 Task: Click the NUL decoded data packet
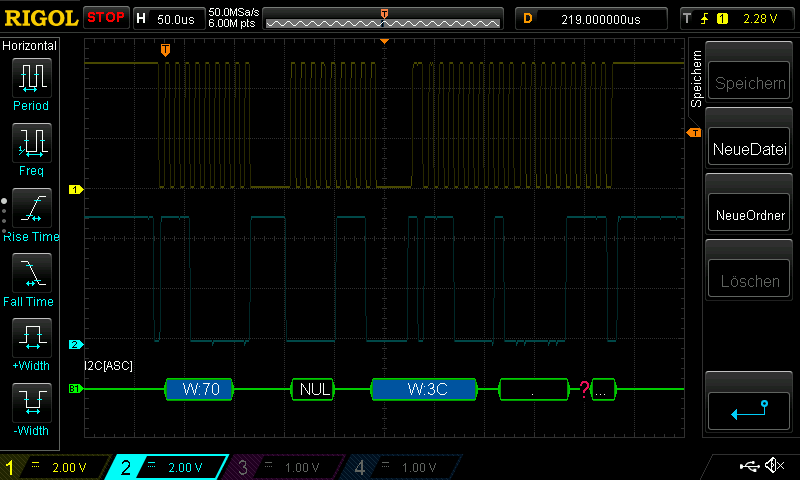pos(313,389)
